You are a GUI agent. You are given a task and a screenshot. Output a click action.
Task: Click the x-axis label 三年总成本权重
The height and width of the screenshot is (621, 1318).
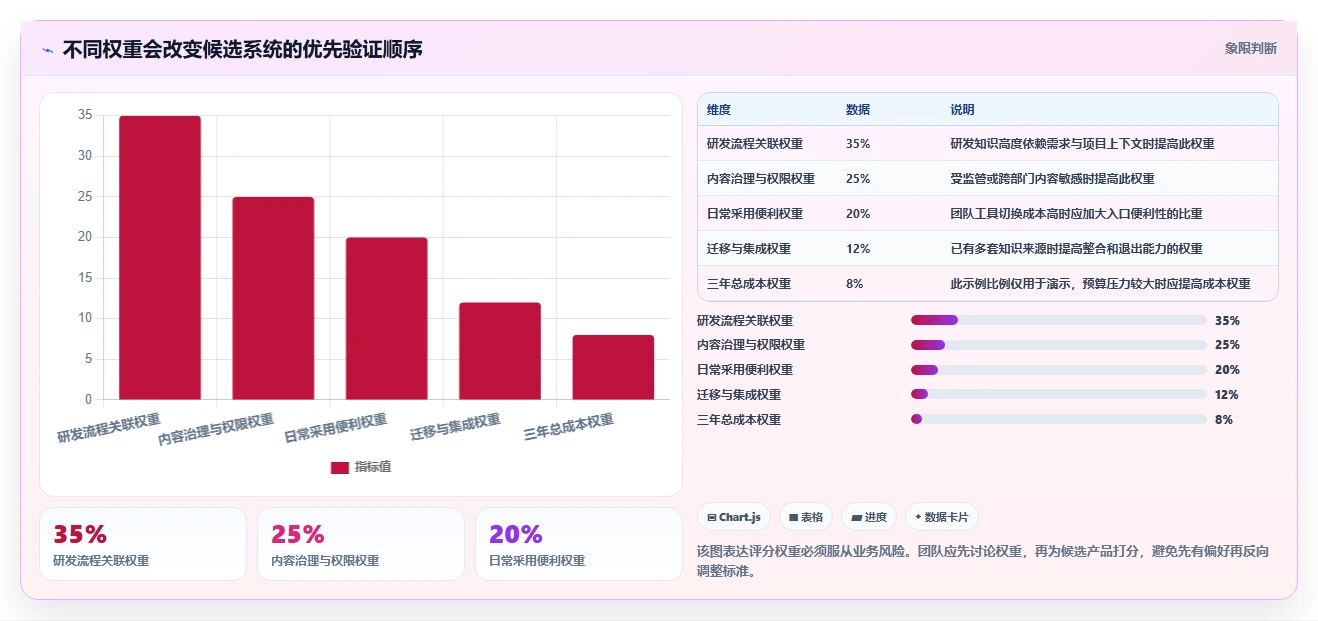[568, 427]
